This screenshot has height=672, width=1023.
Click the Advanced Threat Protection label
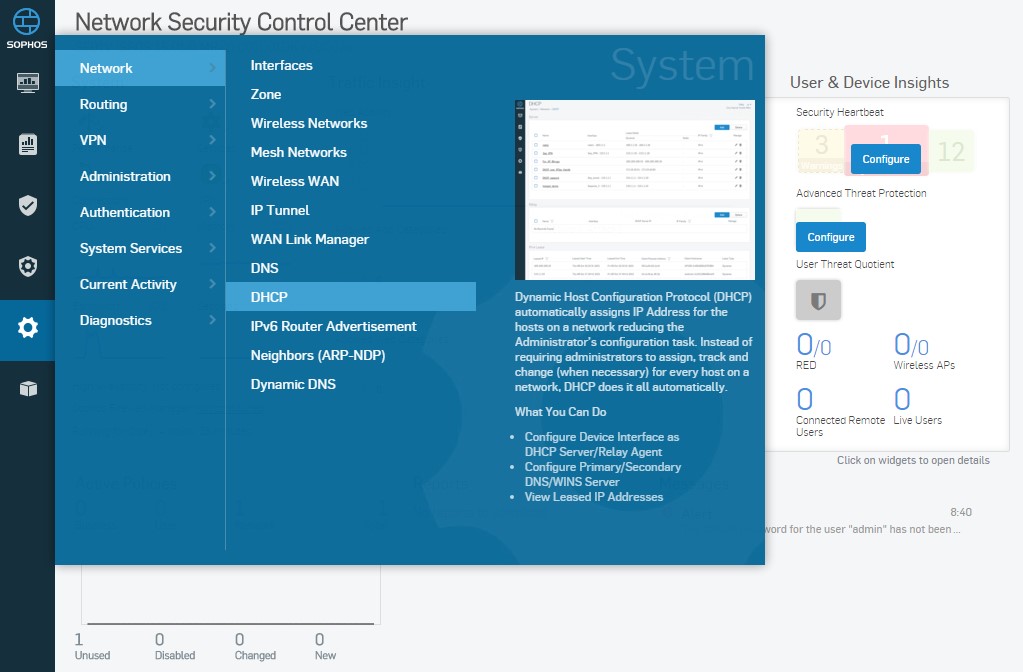[x=861, y=193]
